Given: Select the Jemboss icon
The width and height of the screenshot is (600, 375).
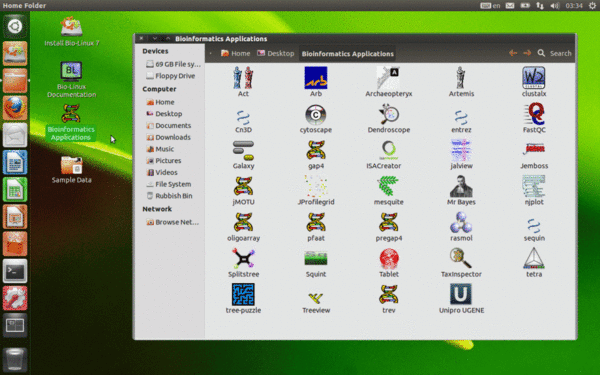Looking at the screenshot, I should coord(534,148).
